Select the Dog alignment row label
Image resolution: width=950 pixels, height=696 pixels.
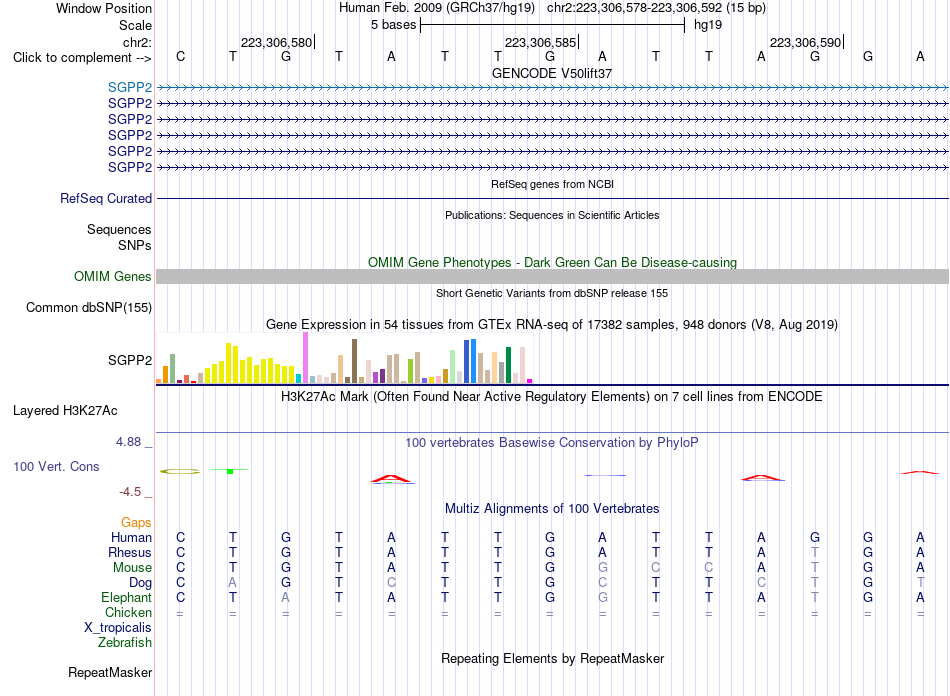pyautogui.click(x=140, y=583)
